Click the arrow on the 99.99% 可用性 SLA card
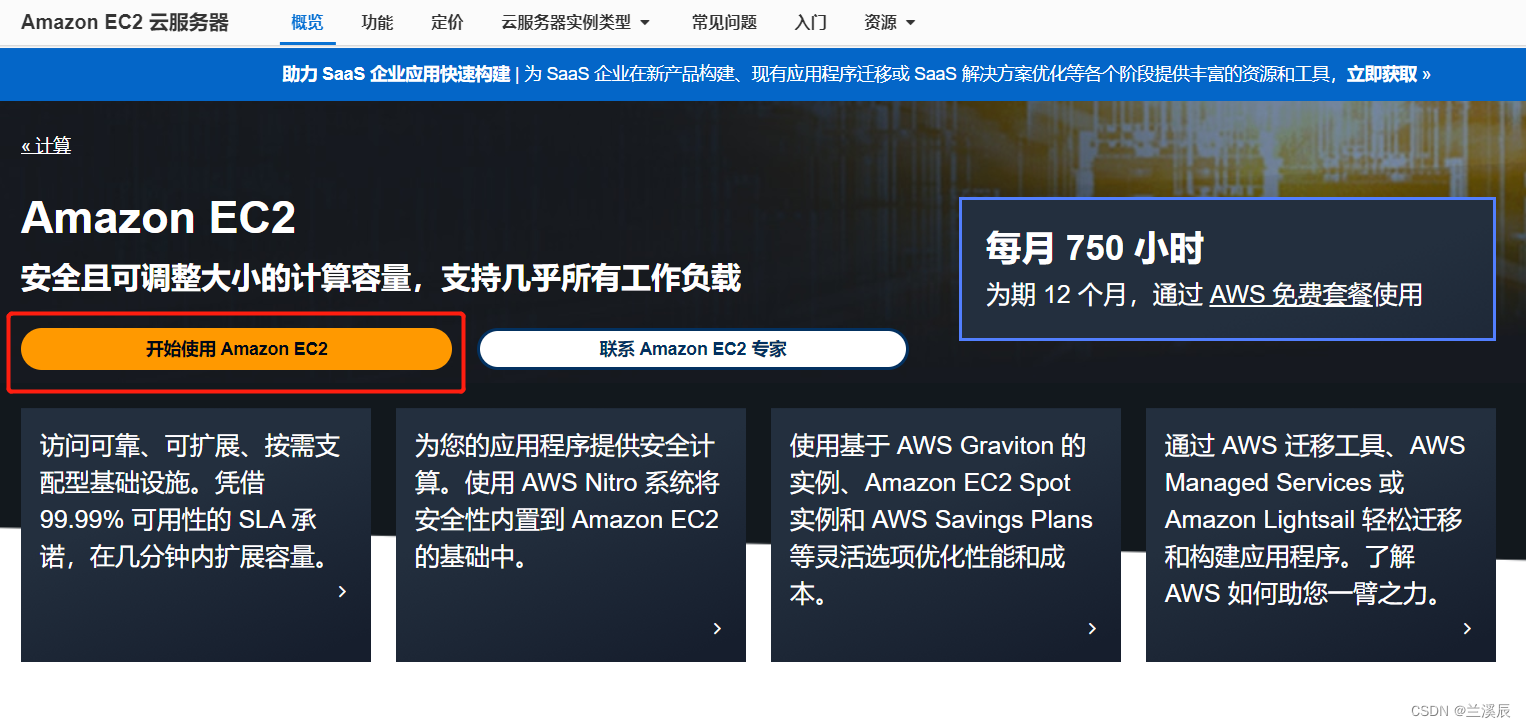This screenshot has height=728, width=1526. point(342,591)
